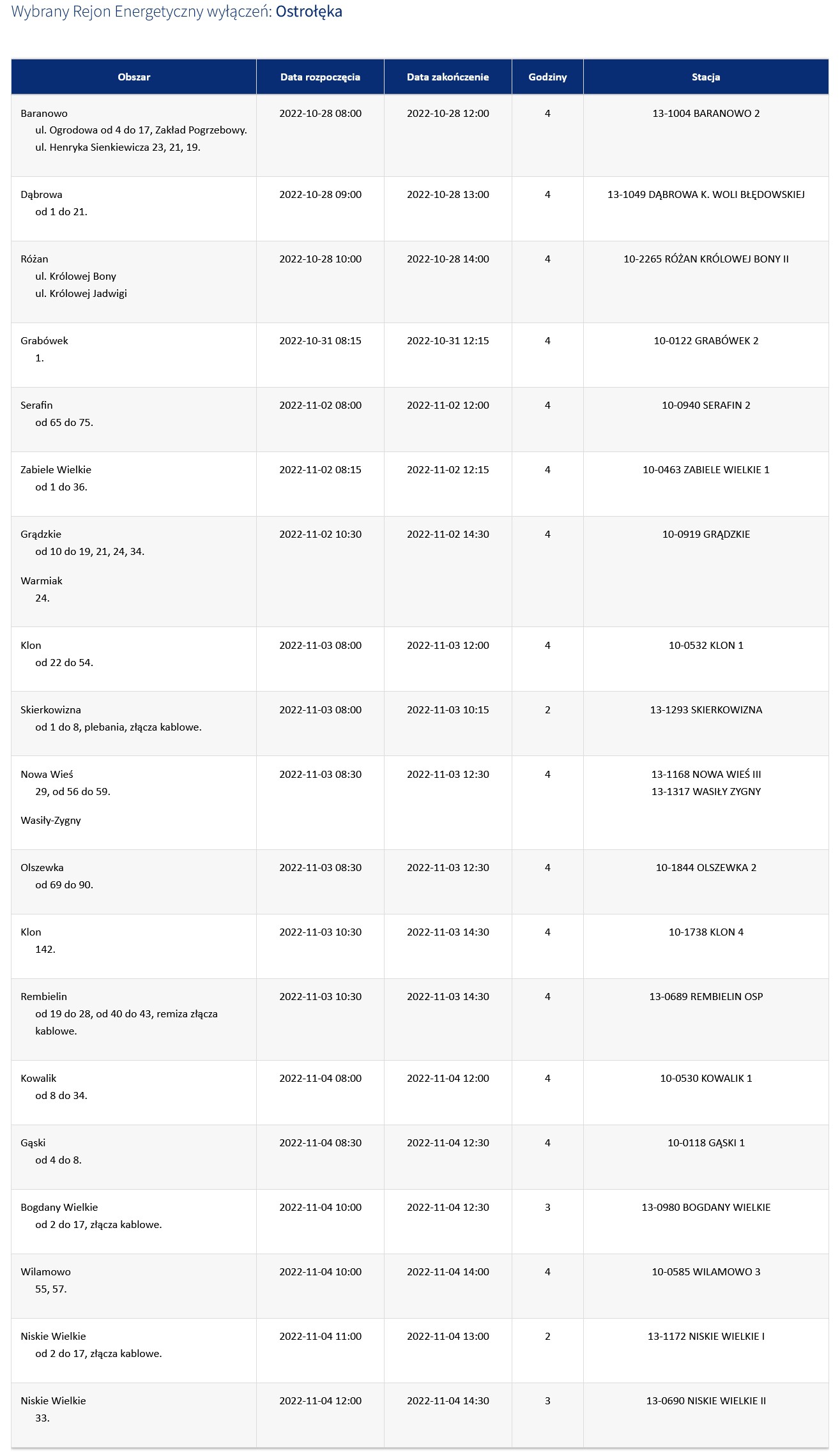840x1456 pixels.
Task: Select station 13-1004 BARANOWO 2
Action: [x=706, y=113]
